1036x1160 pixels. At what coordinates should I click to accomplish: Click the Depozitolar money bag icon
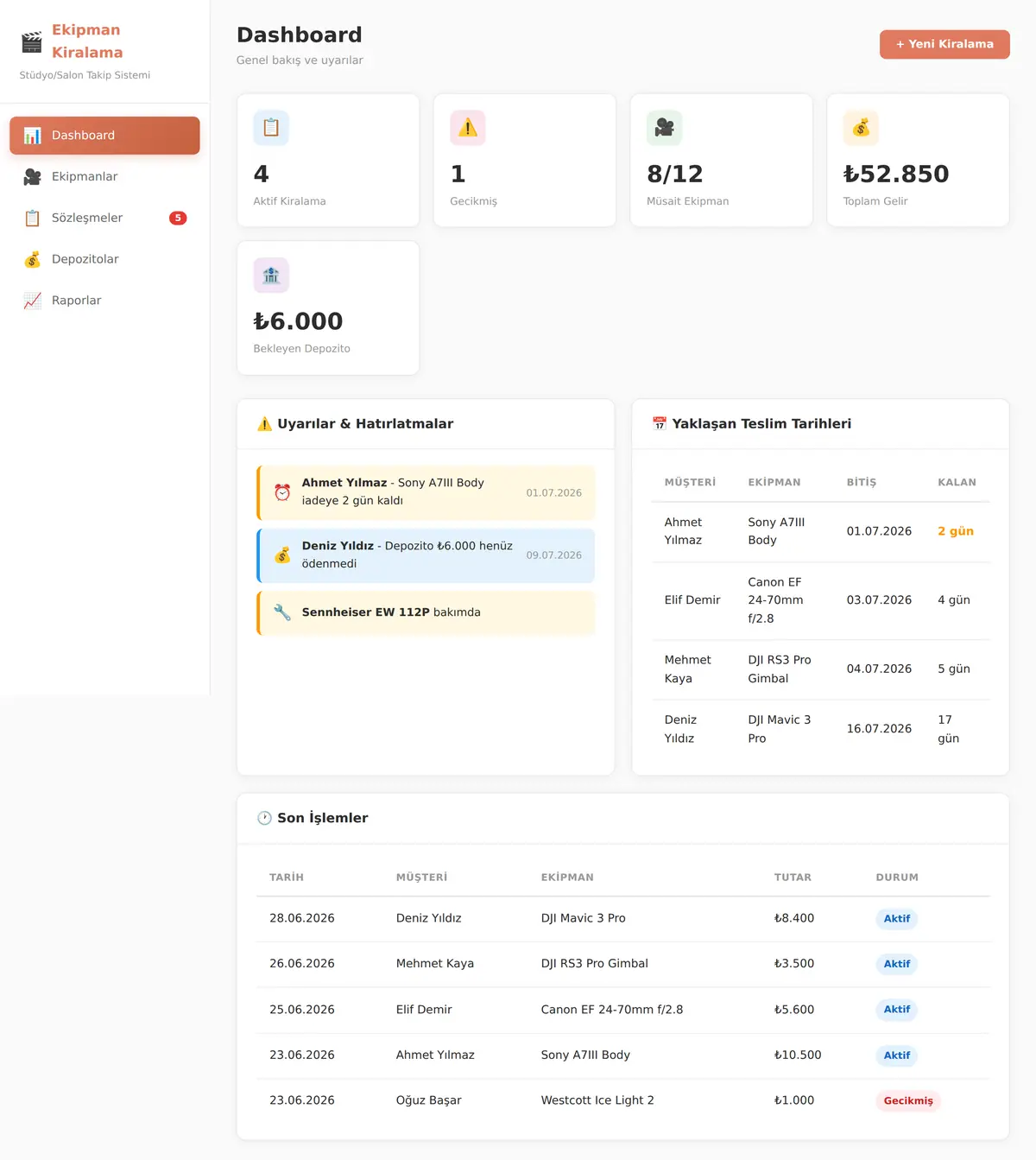point(33,259)
